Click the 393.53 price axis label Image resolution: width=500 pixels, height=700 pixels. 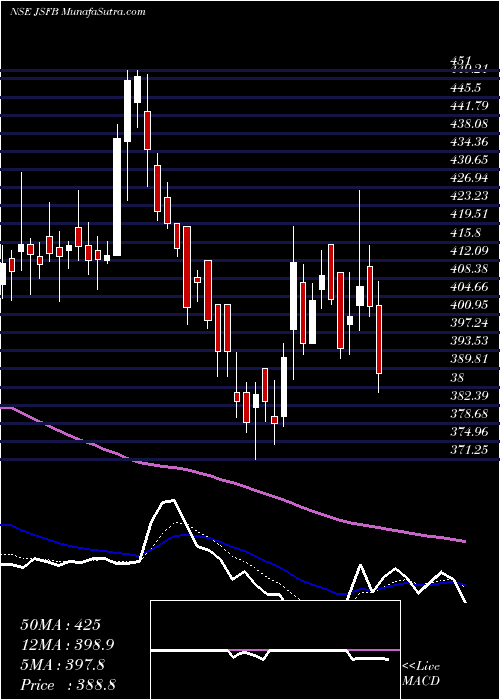point(468,341)
